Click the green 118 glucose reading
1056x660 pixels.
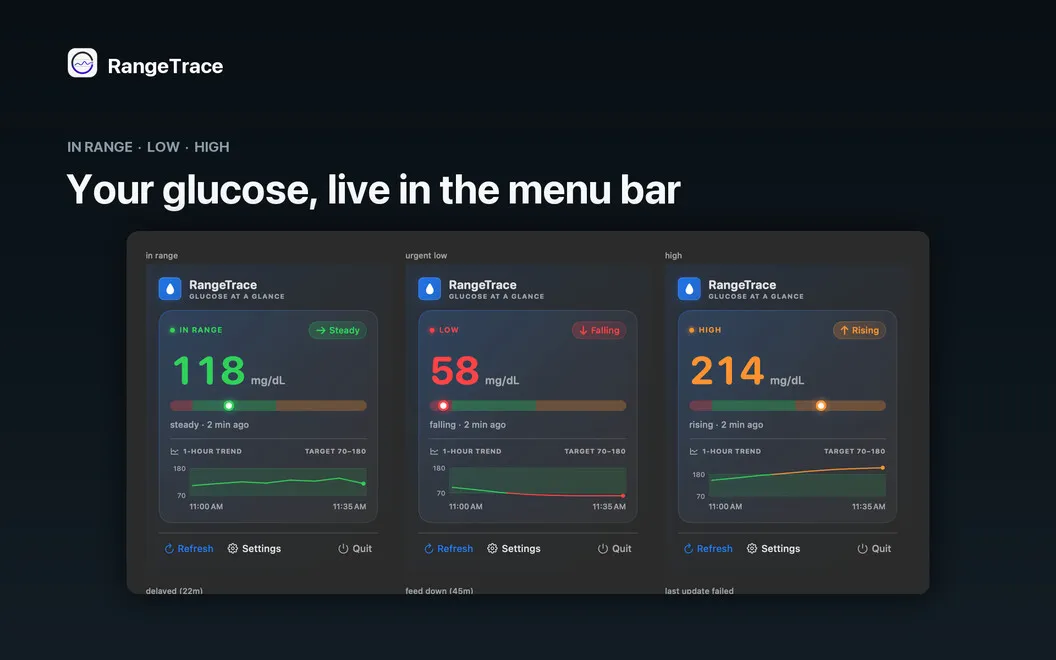click(209, 370)
